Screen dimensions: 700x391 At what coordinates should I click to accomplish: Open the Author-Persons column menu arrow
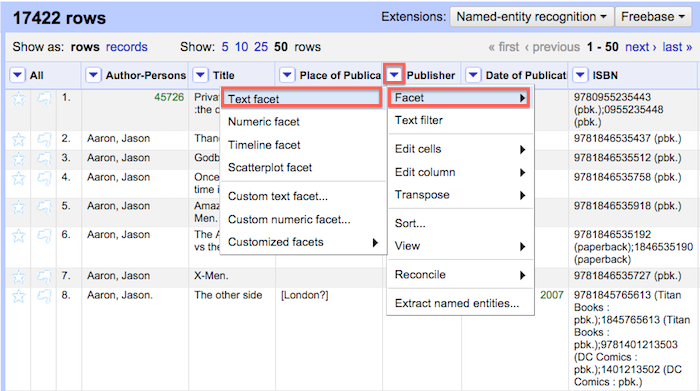[93, 75]
